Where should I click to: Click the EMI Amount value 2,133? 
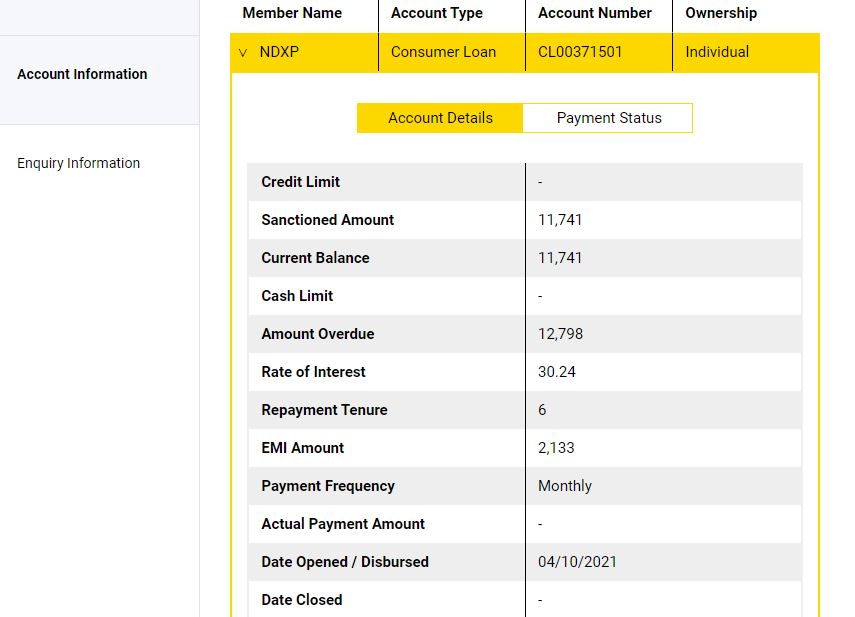click(x=556, y=448)
